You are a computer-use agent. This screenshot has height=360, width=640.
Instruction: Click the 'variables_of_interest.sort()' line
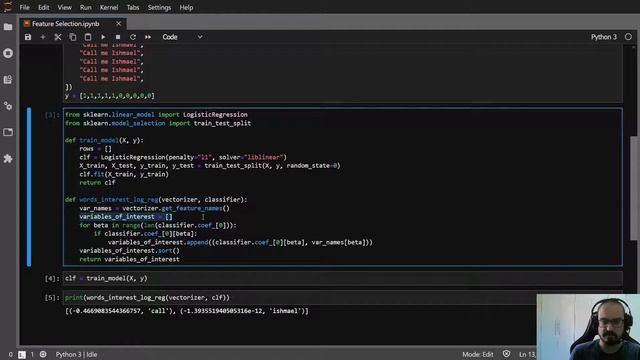[x=129, y=251]
